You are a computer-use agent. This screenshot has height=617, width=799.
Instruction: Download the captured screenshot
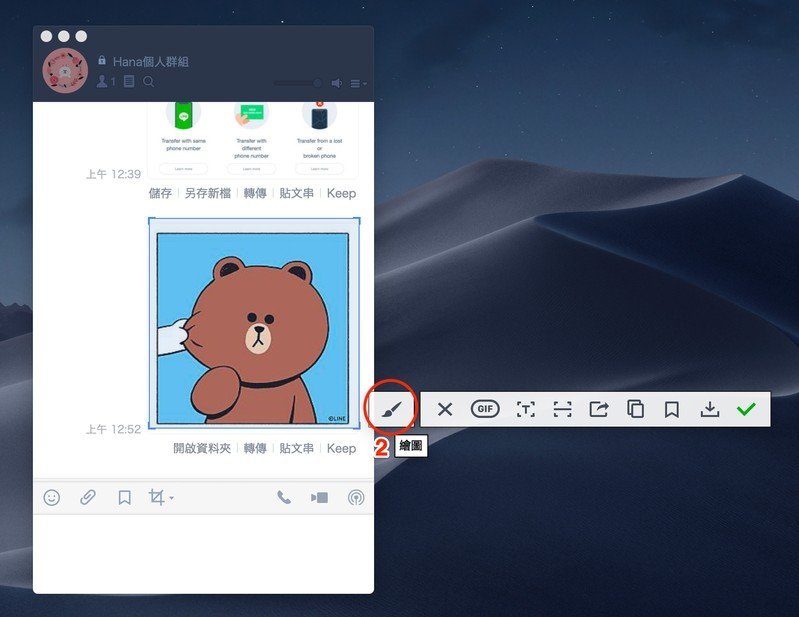(x=710, y=409)
